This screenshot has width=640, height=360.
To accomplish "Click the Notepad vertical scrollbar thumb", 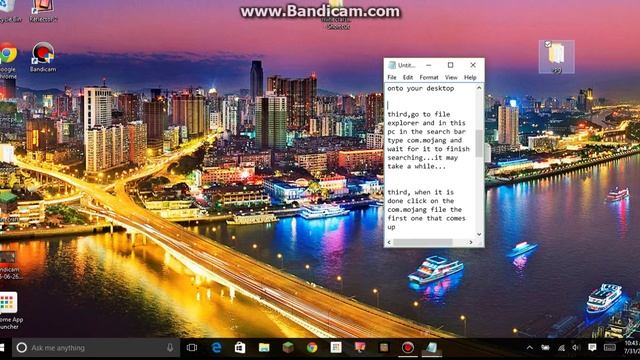I will (x=479, y=143).
